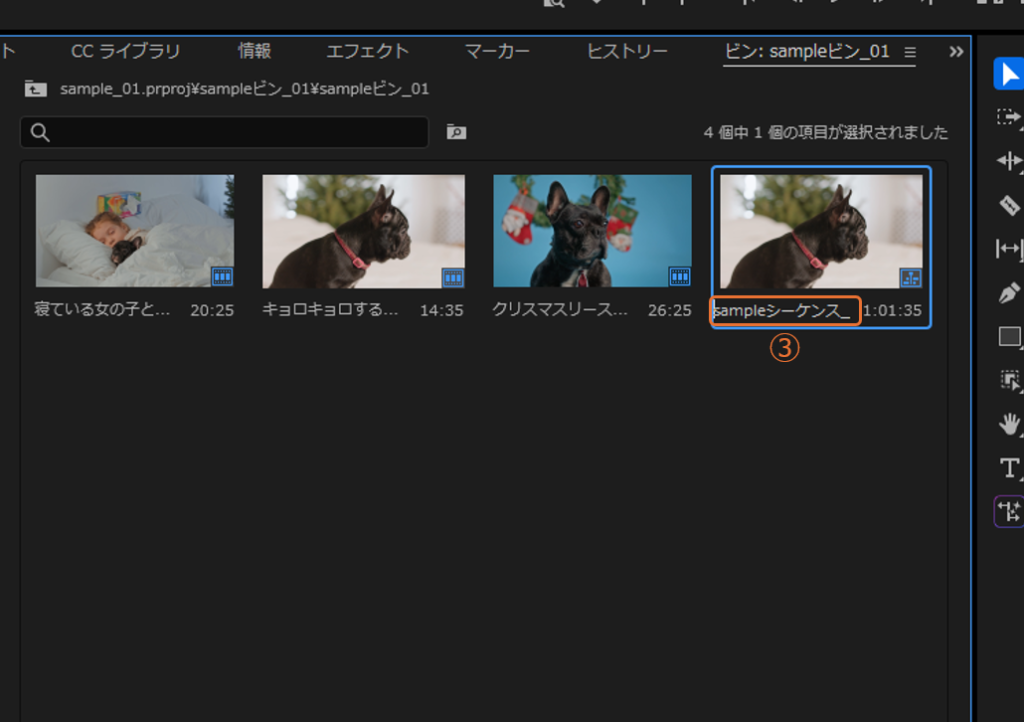Activate the Hand tool

[x=1008, y=424]
